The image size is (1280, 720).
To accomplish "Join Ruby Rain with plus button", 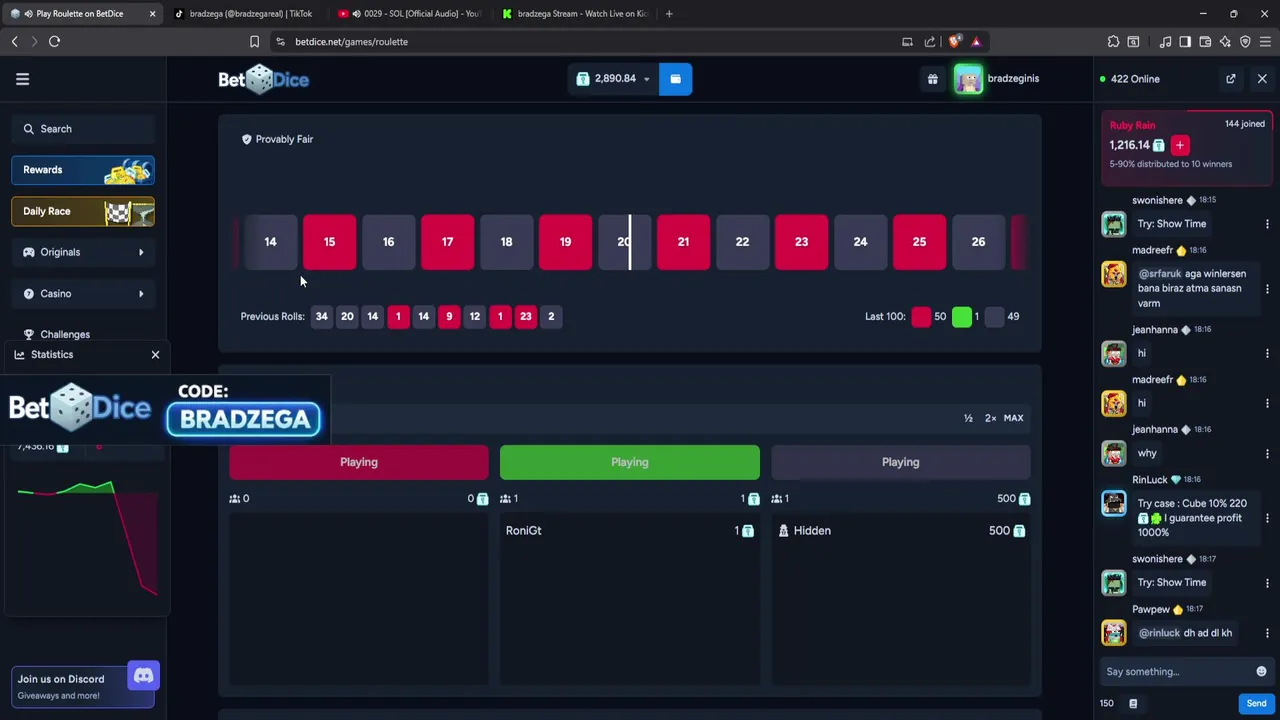I will point(1180,145).
